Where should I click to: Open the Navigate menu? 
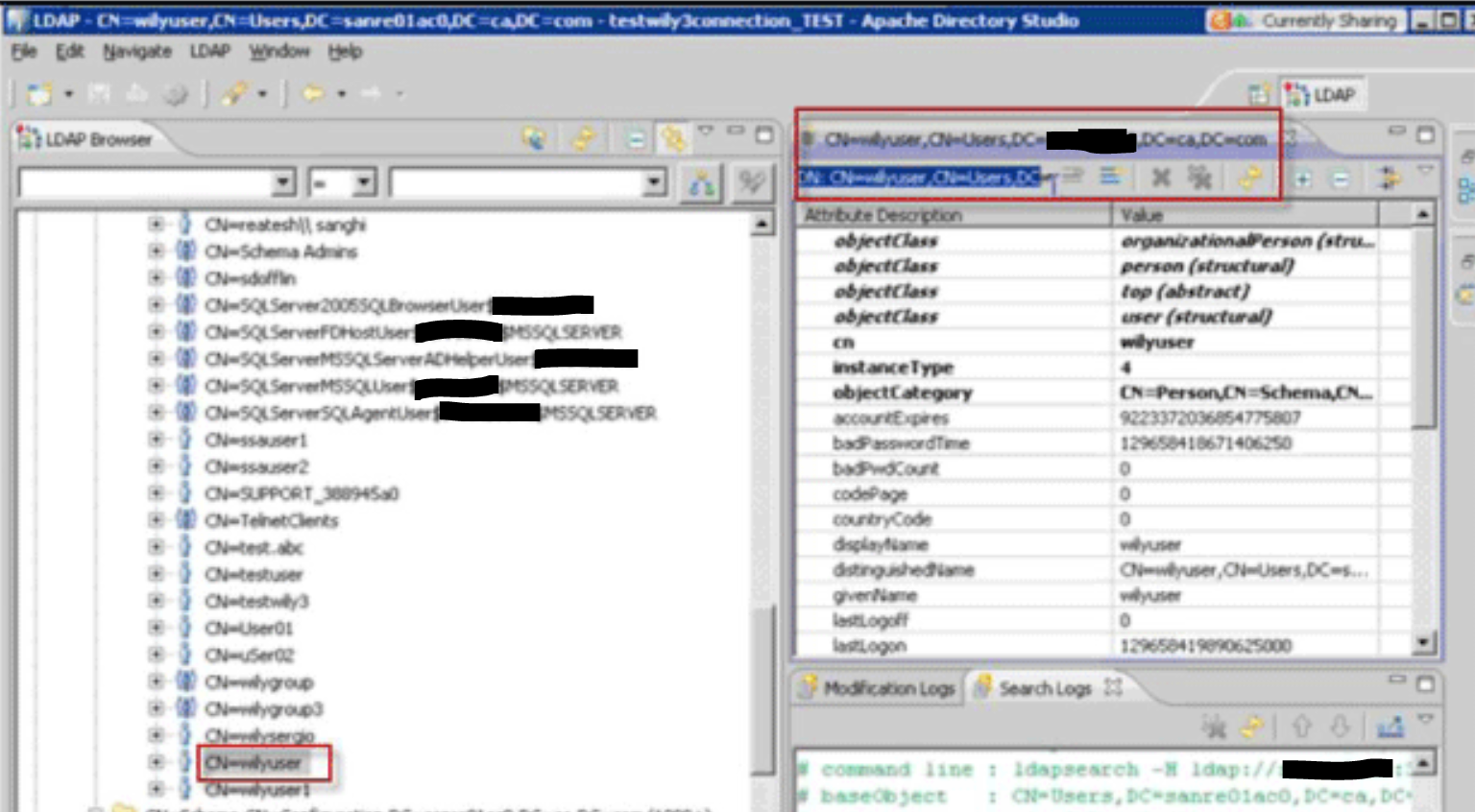coord(136,51)
